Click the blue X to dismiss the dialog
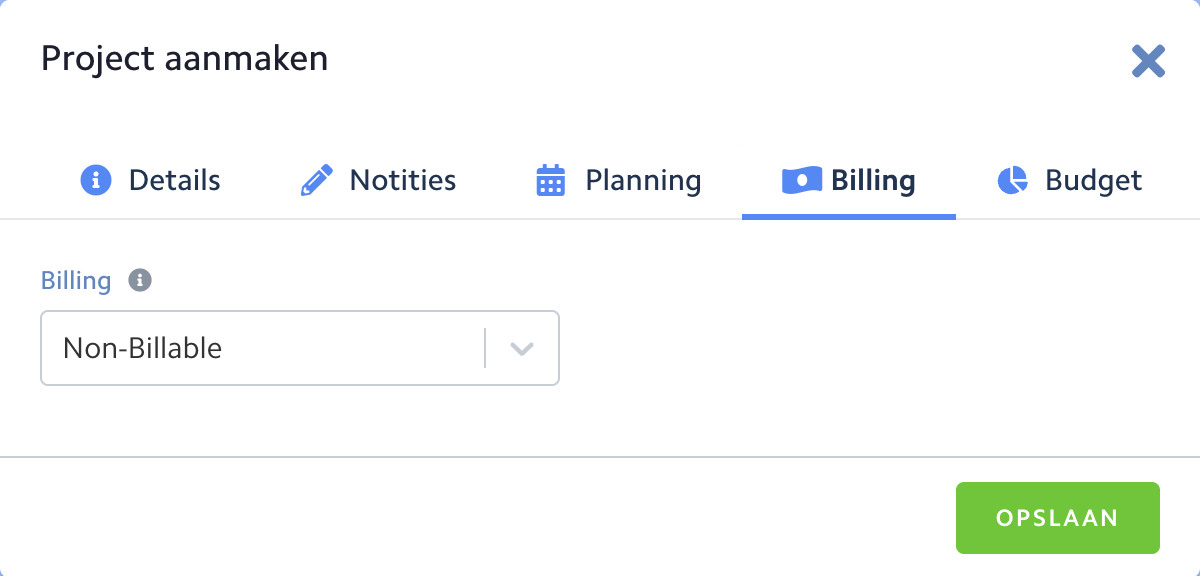 1148,61
